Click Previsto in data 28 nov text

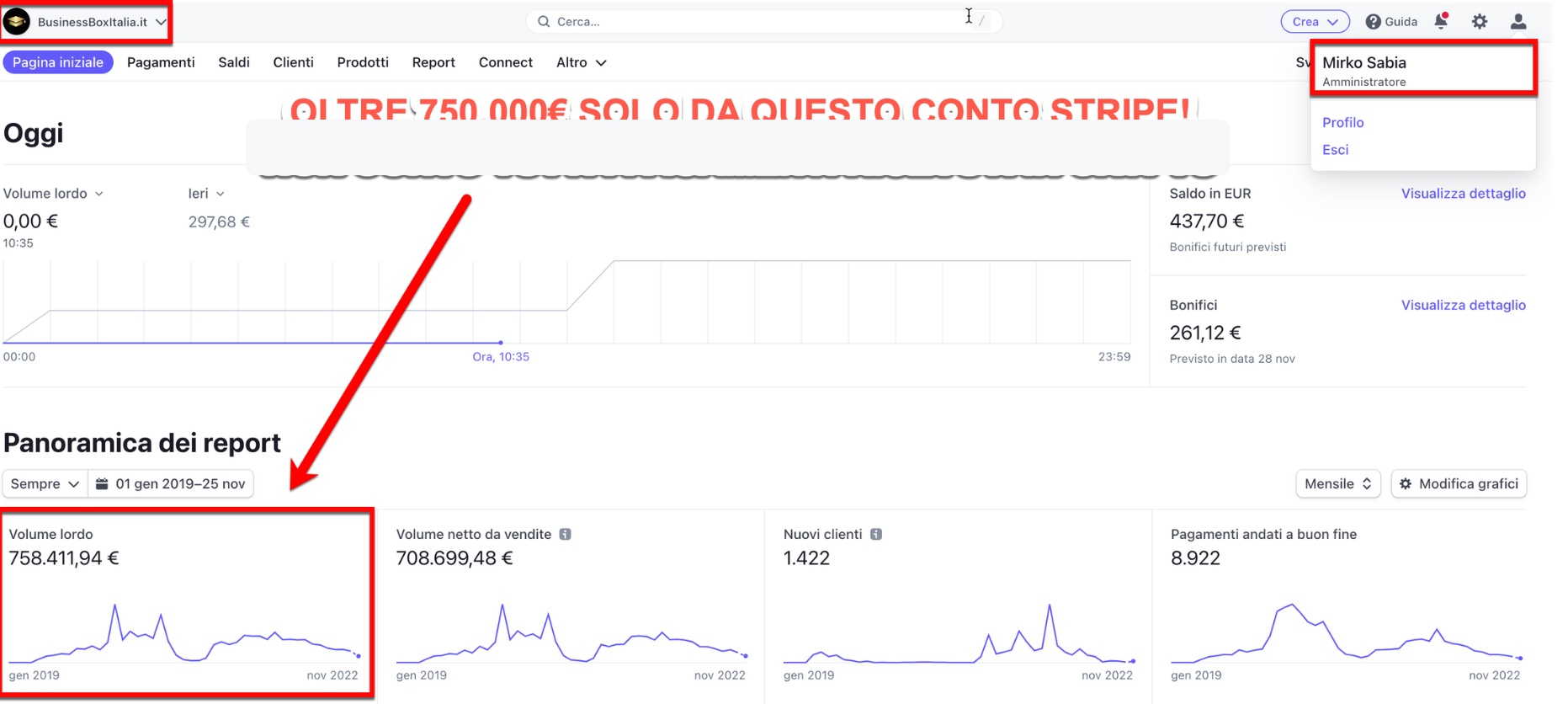click(1232, 359)
